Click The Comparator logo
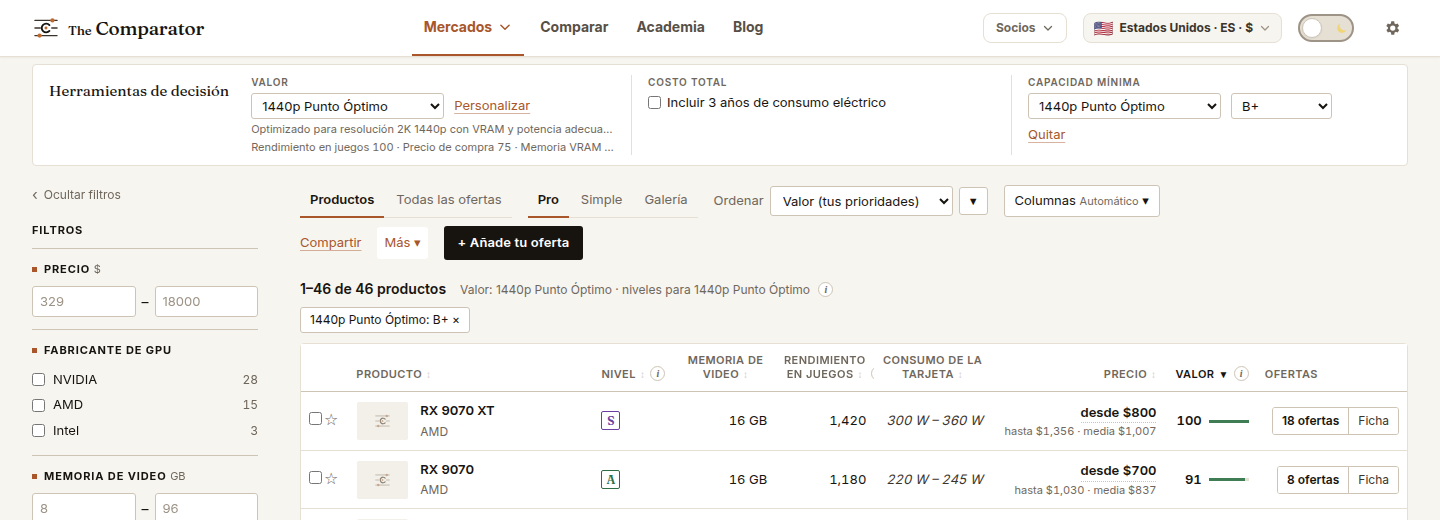The width and height of the screenshot is (1440, 520). tap(118, 28)
